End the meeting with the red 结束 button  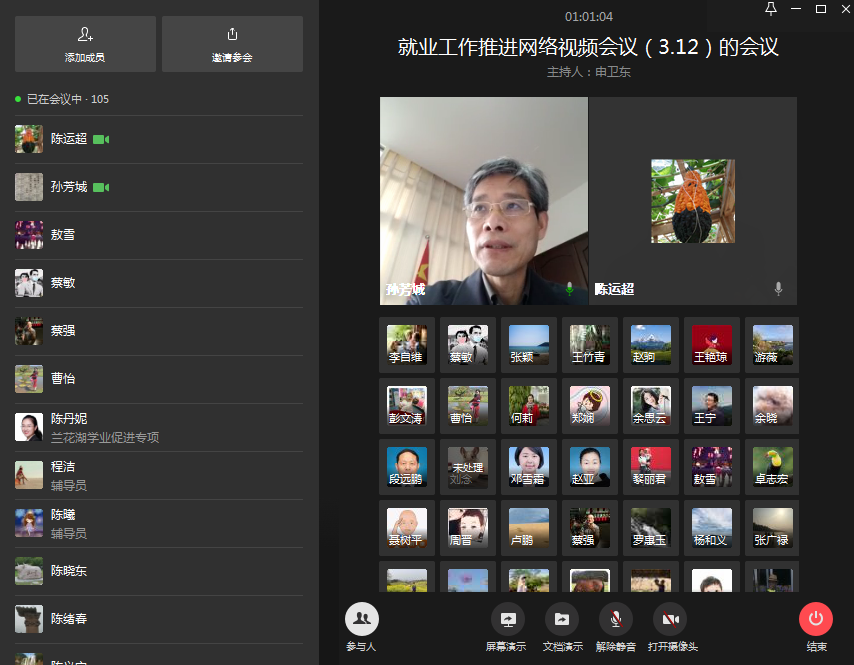click(x=816, y=619)
